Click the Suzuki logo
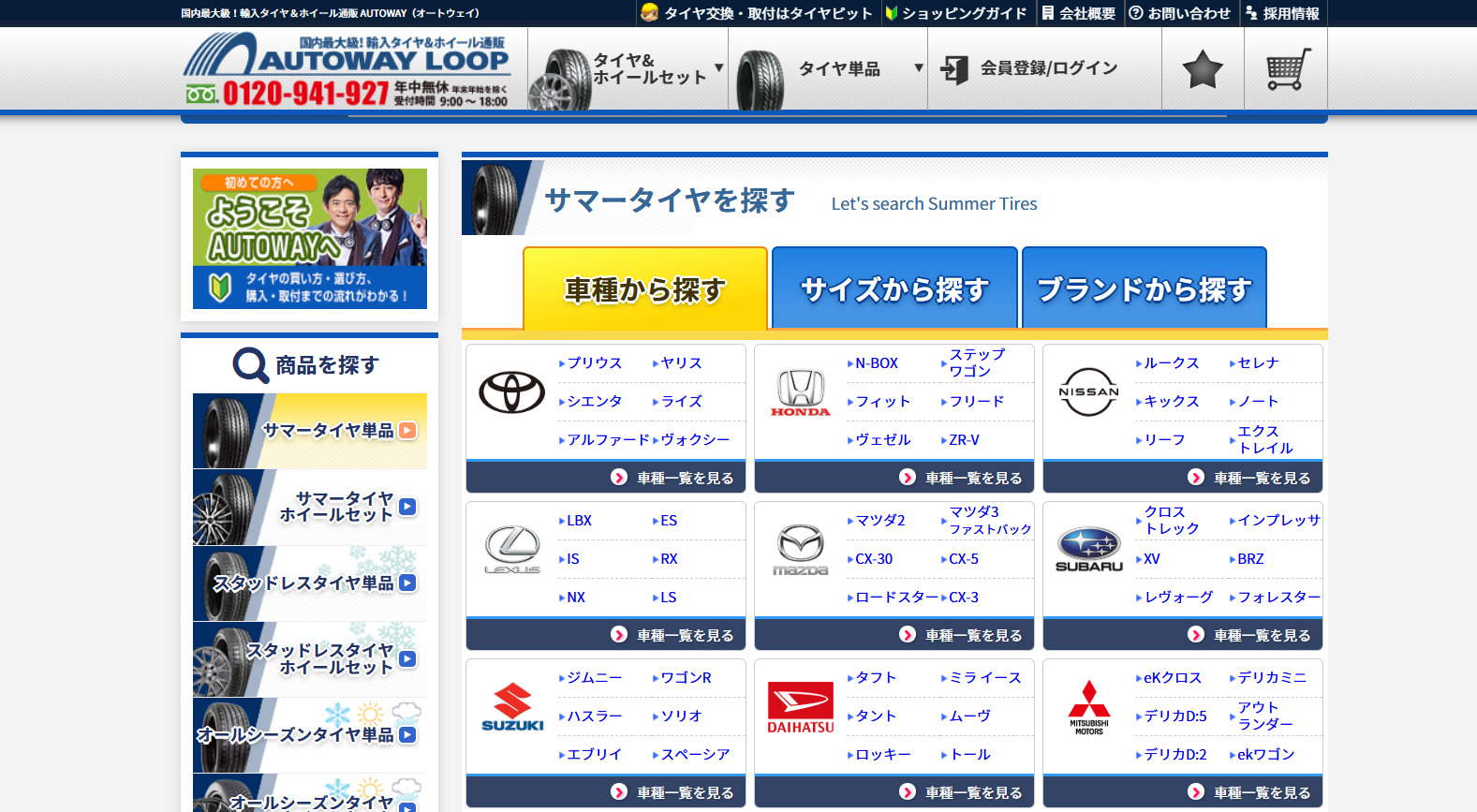This screenshot has width=1477, height=812. click(x=511, y=707)
